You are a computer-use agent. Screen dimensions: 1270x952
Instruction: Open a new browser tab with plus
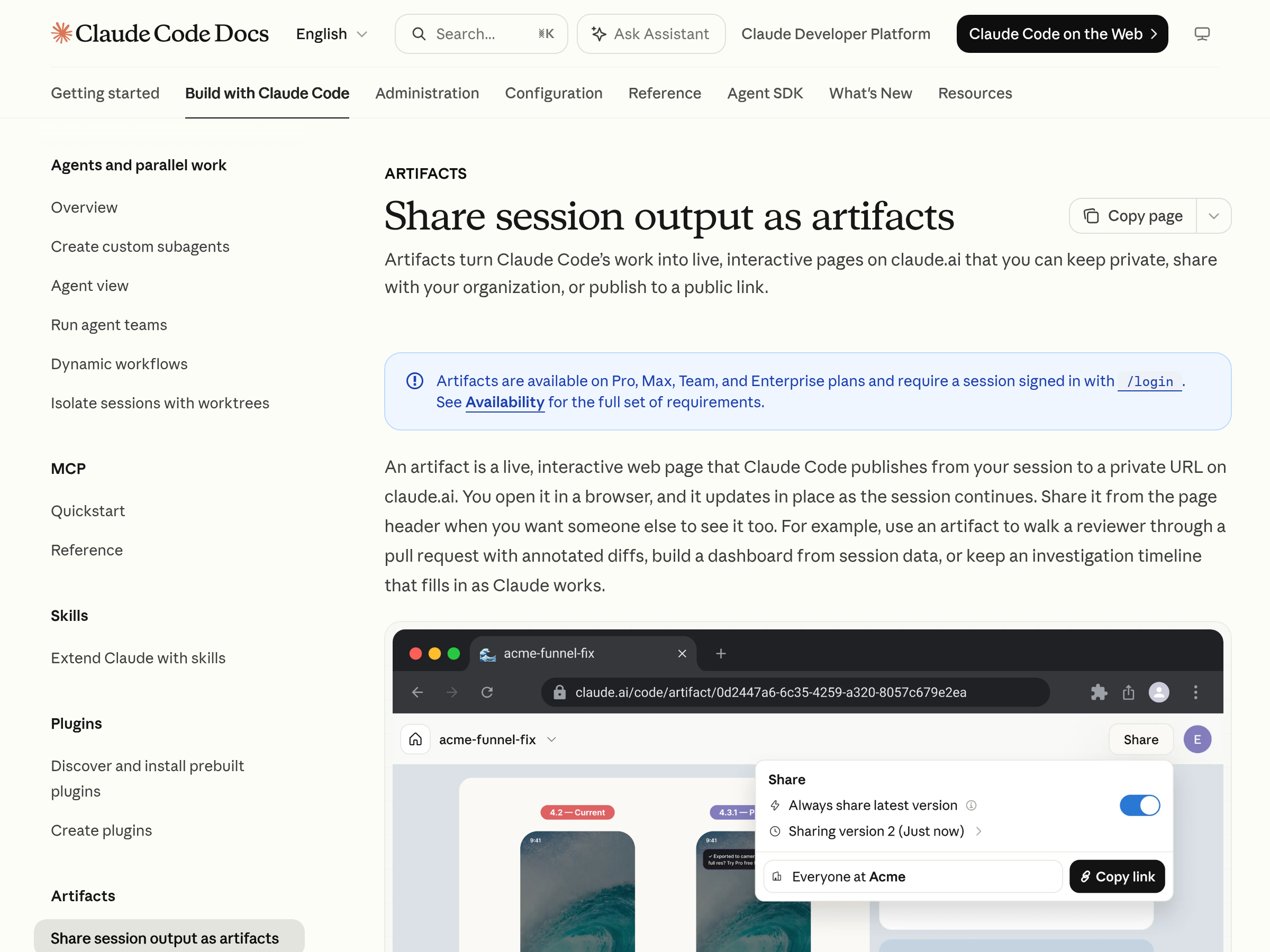pos(721,654)
